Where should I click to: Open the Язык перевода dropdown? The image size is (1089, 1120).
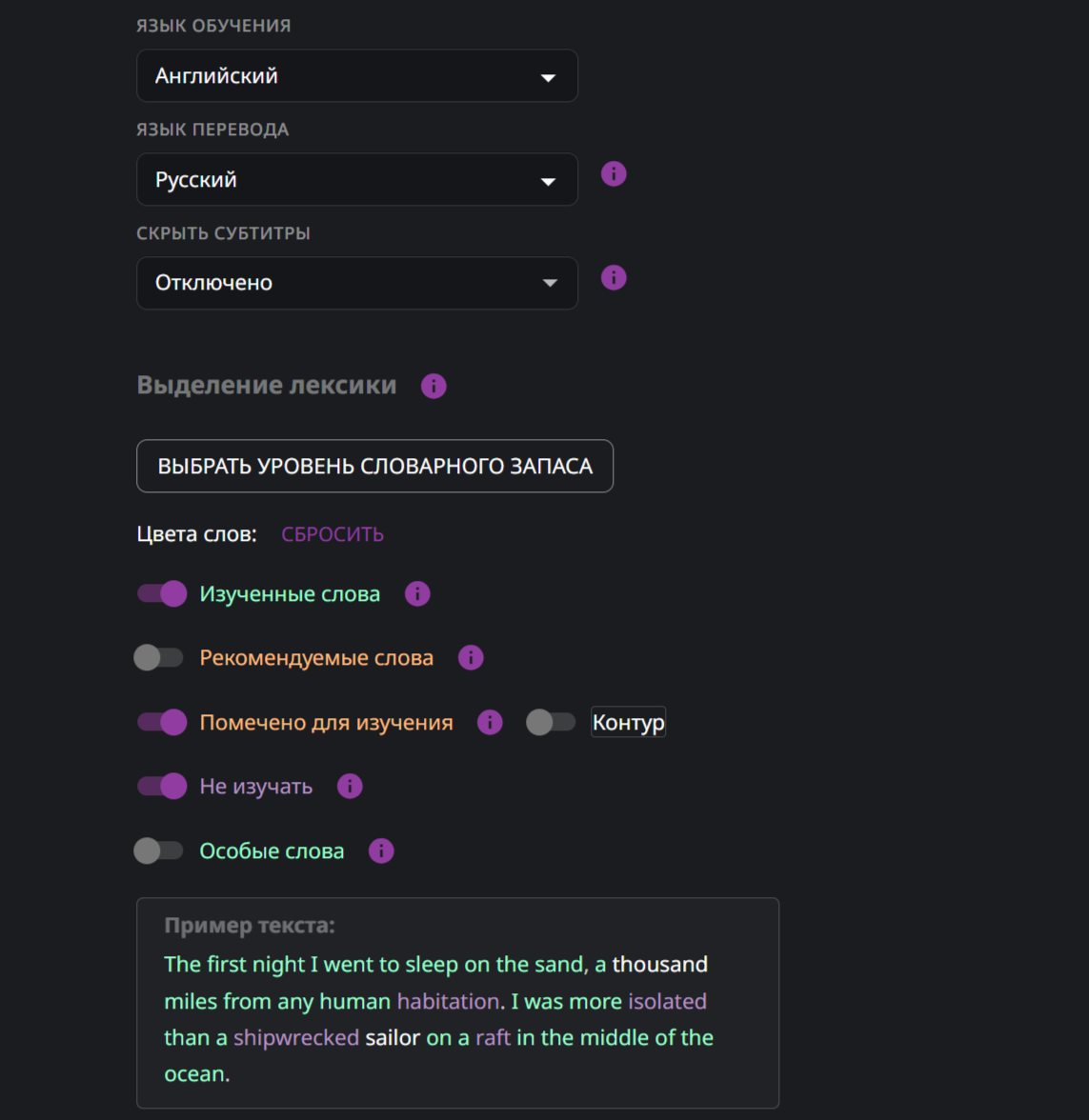356,180
